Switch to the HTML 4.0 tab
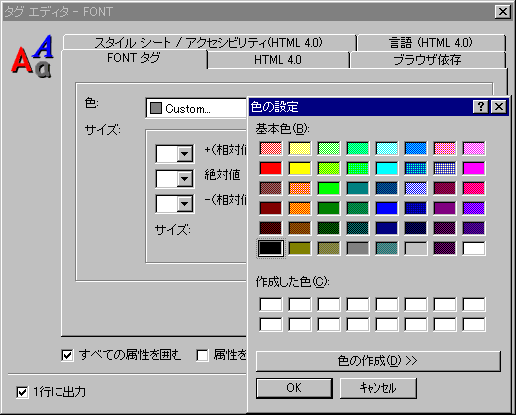The width and height of the screenshot is (516, 415). click(x=278, y=60)
